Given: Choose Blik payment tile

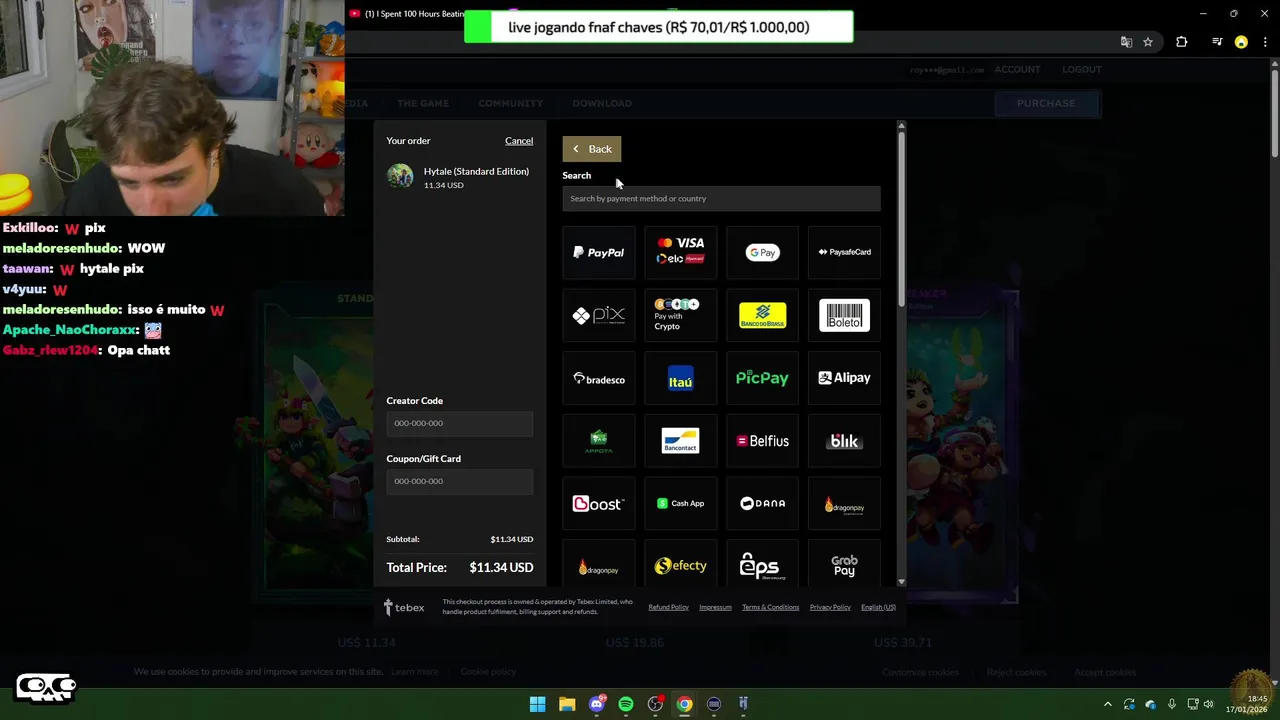Looking at the screenshot, I should click(844, 441).
